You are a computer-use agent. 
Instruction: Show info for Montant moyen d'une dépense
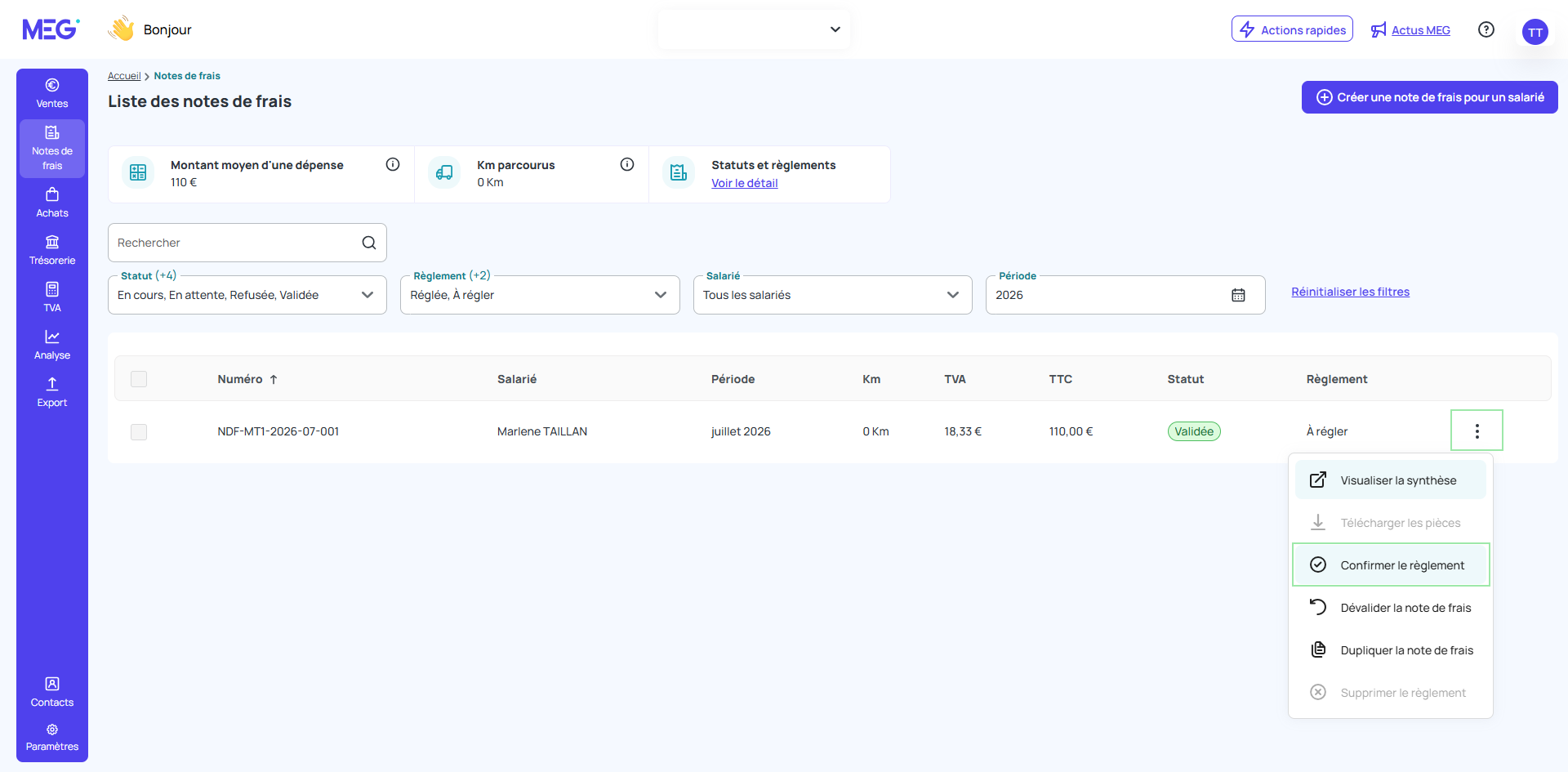pyautogui.click(x=393, y=164)
